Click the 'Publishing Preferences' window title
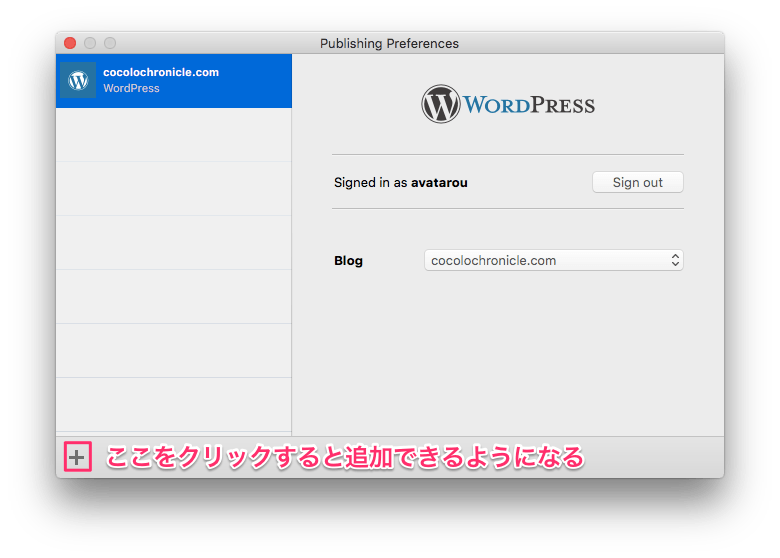780x558 pixels. (x=389, y=43)
